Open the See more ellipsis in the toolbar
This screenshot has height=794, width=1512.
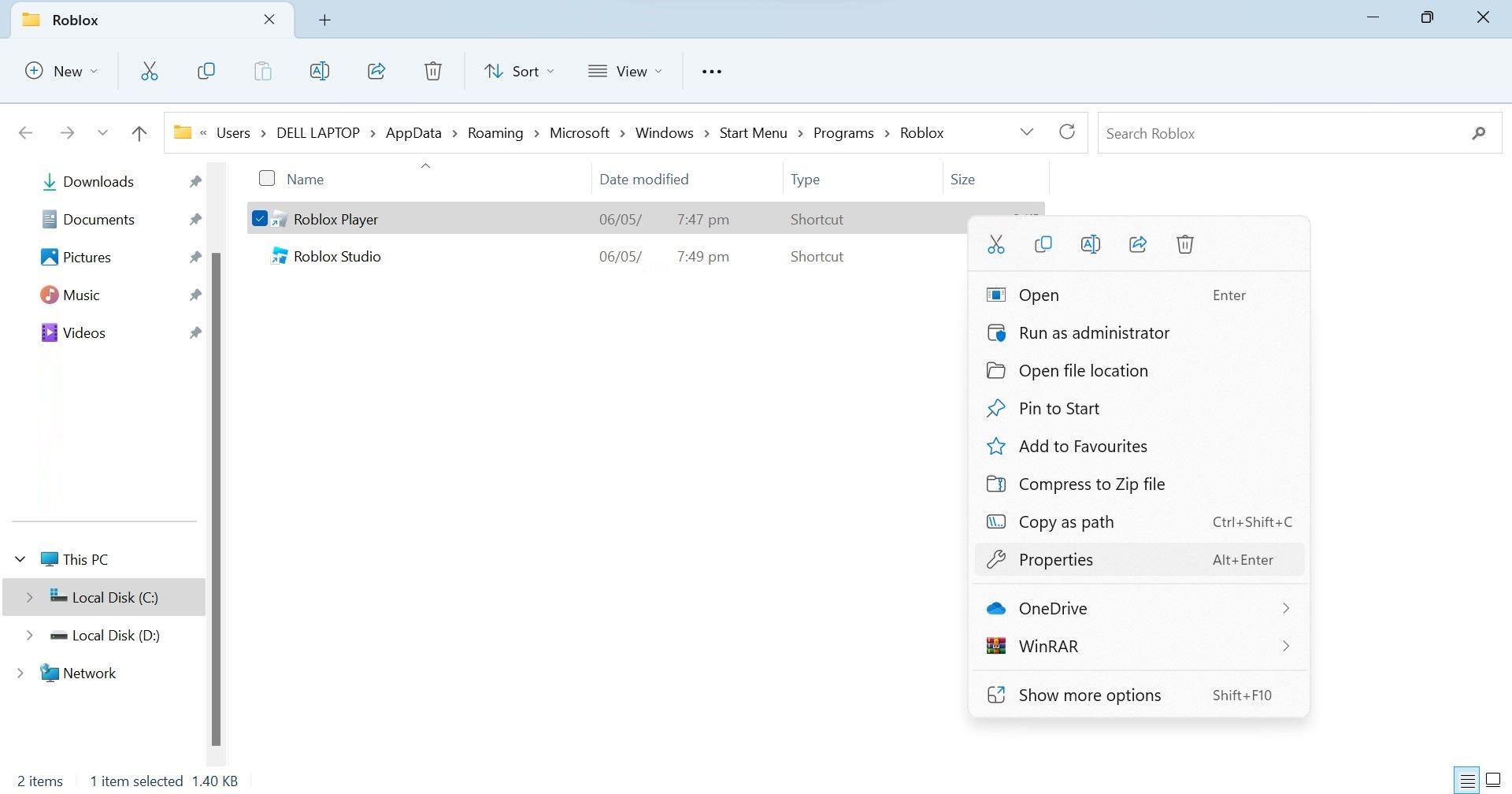coord(711,72)
